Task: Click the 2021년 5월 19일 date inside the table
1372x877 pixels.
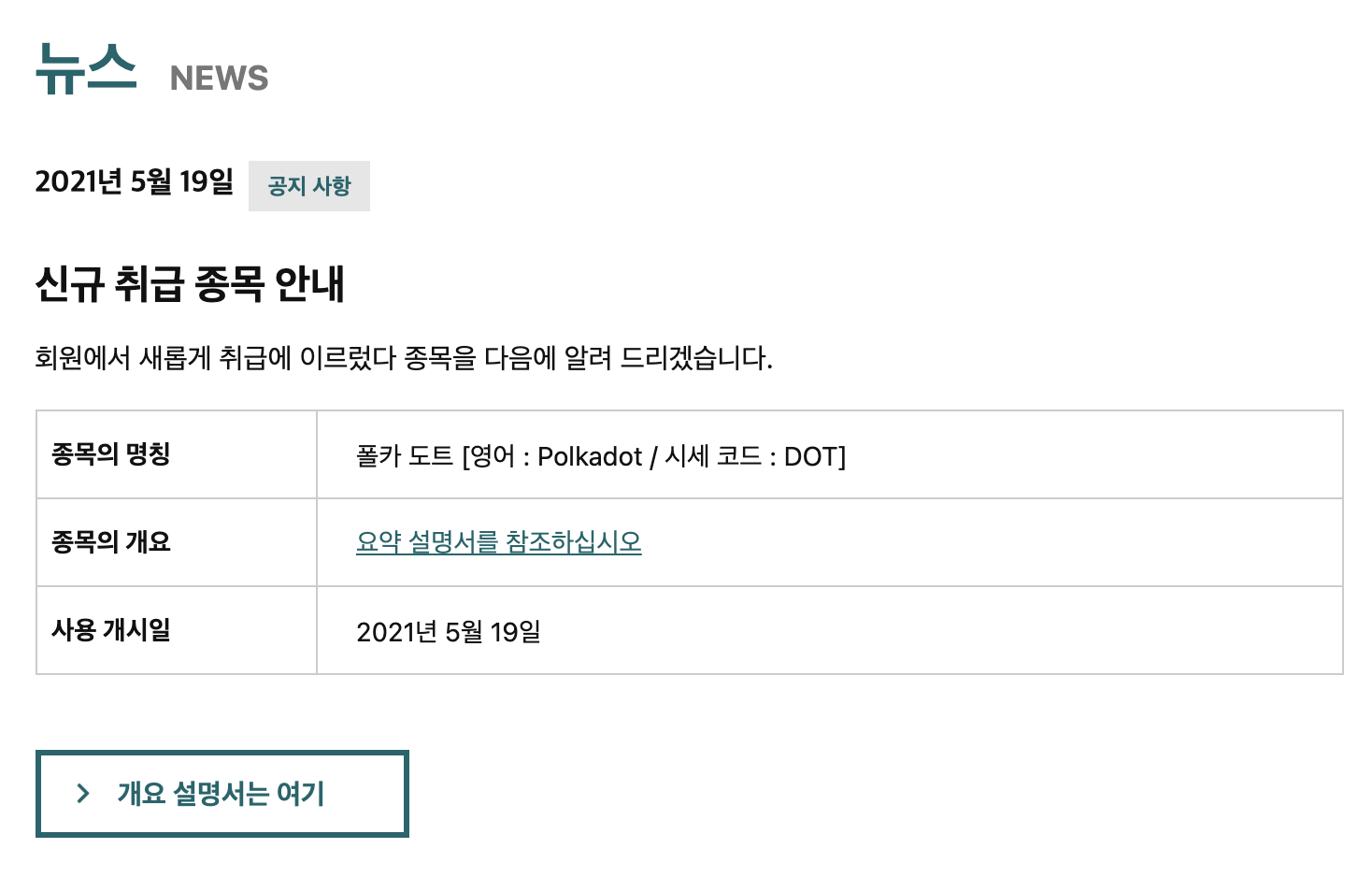Action: point(449,632)
